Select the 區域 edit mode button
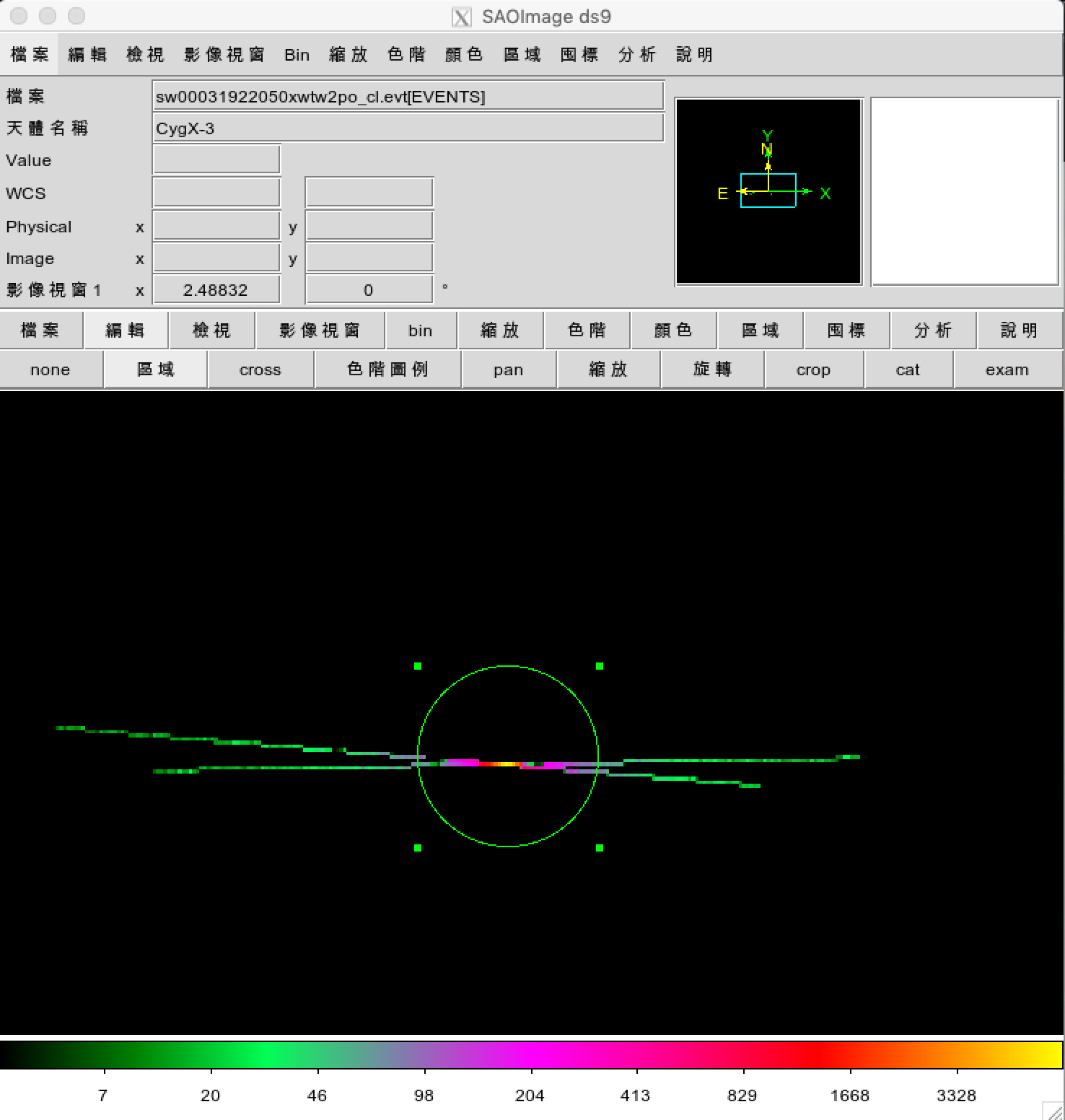 coord(156,370)
